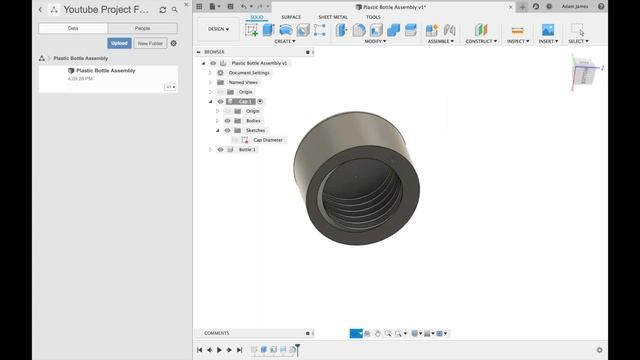Screen dimensions: 640x360
Task: Toggle visibility of top-level Origin folder
Action: pyautogui.click(x=220, y=92)
